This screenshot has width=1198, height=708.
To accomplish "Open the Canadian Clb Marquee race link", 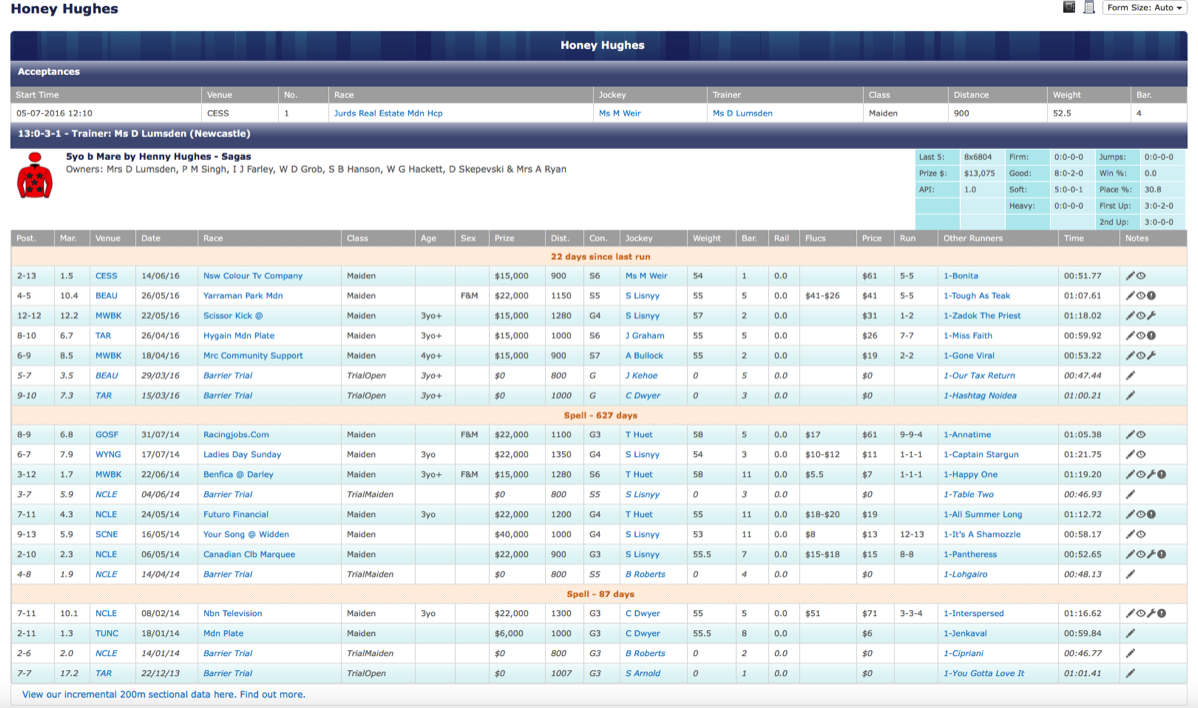I will 249,555.
